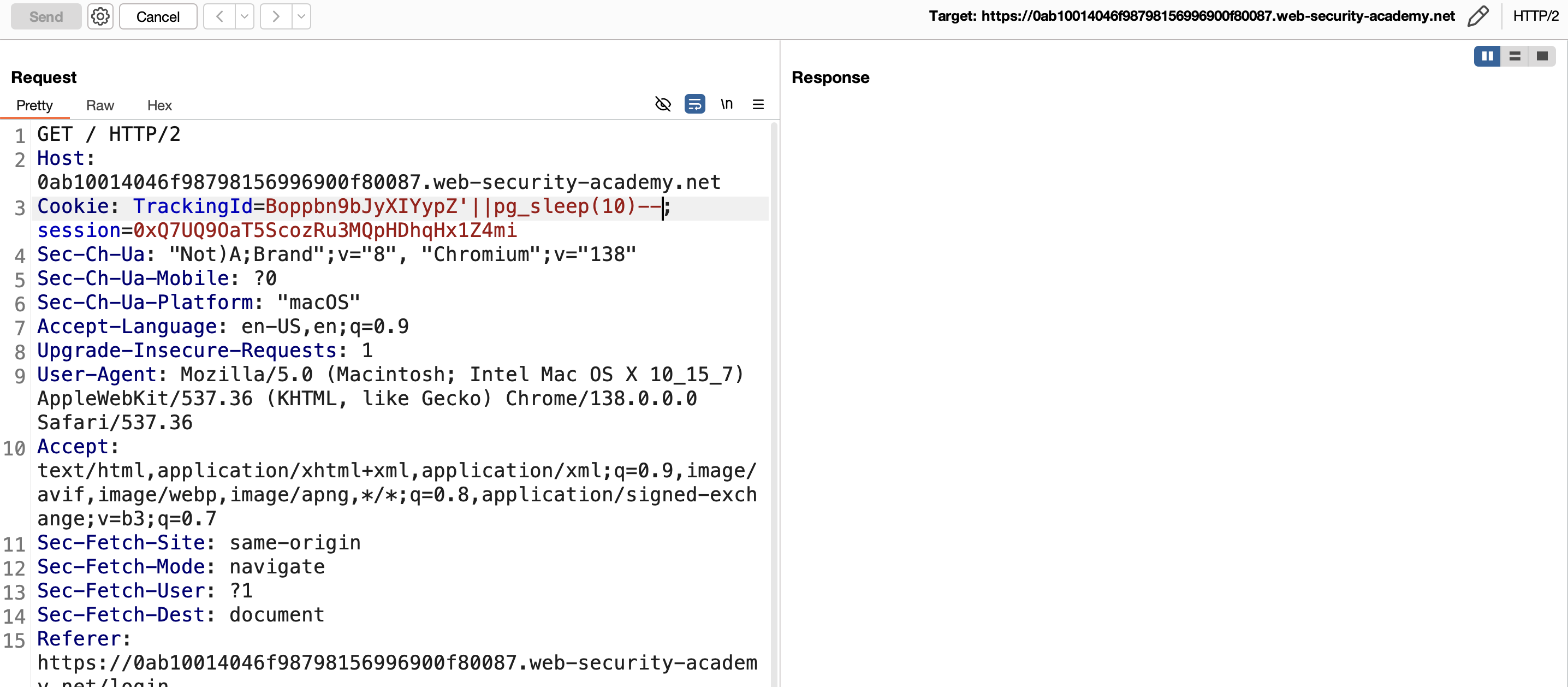Toggle line wrap icon in Request panel
Screen dimensions: 1568x687
pos(694,104)
